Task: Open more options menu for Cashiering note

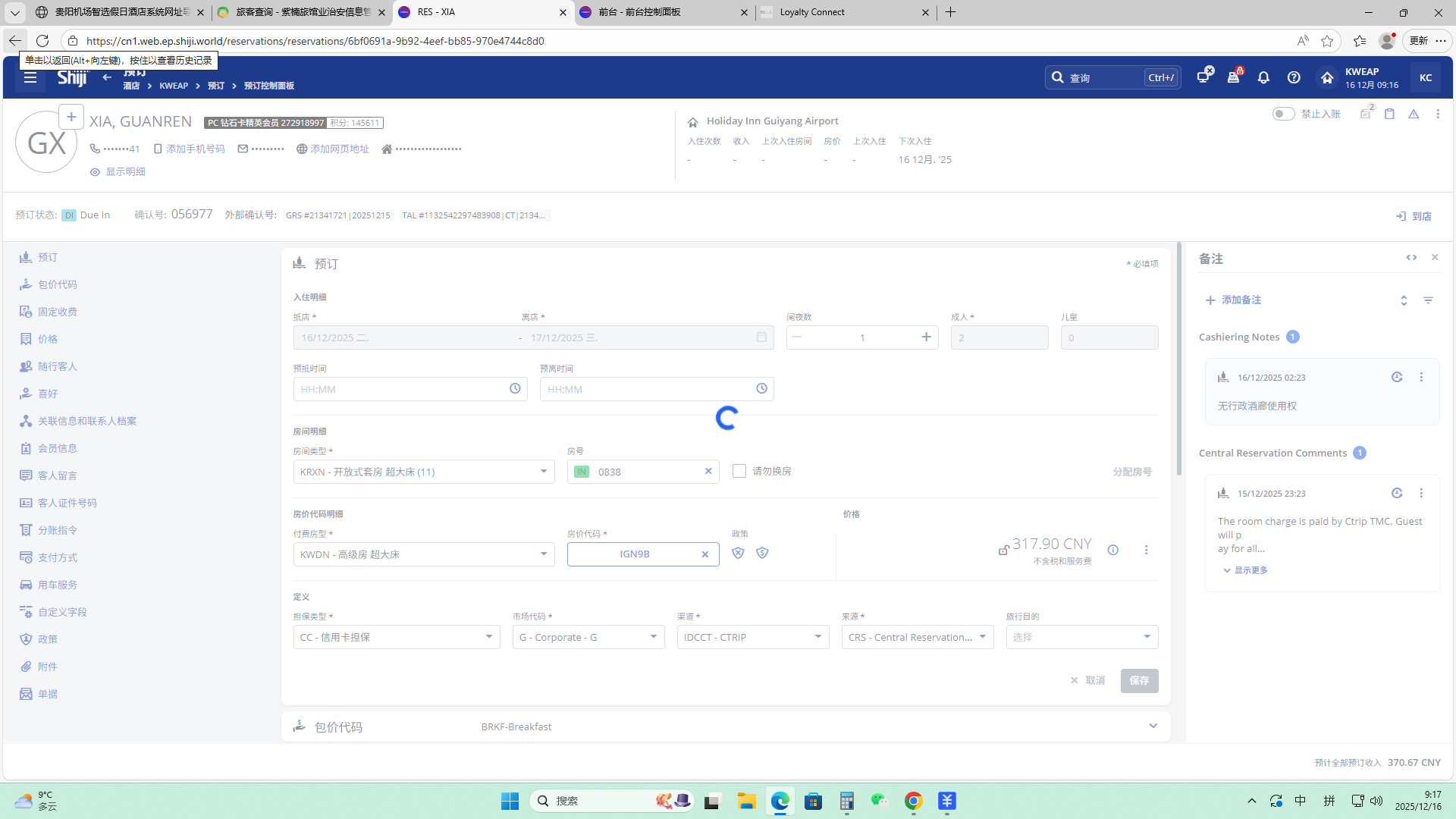Action: pyautogui.click(x=1421, y=377)
